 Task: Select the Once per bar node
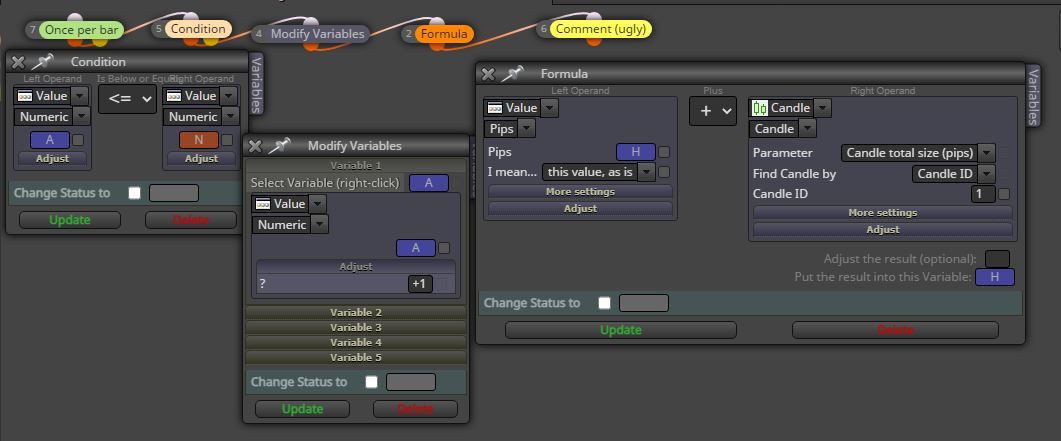[x=81, y=30]
